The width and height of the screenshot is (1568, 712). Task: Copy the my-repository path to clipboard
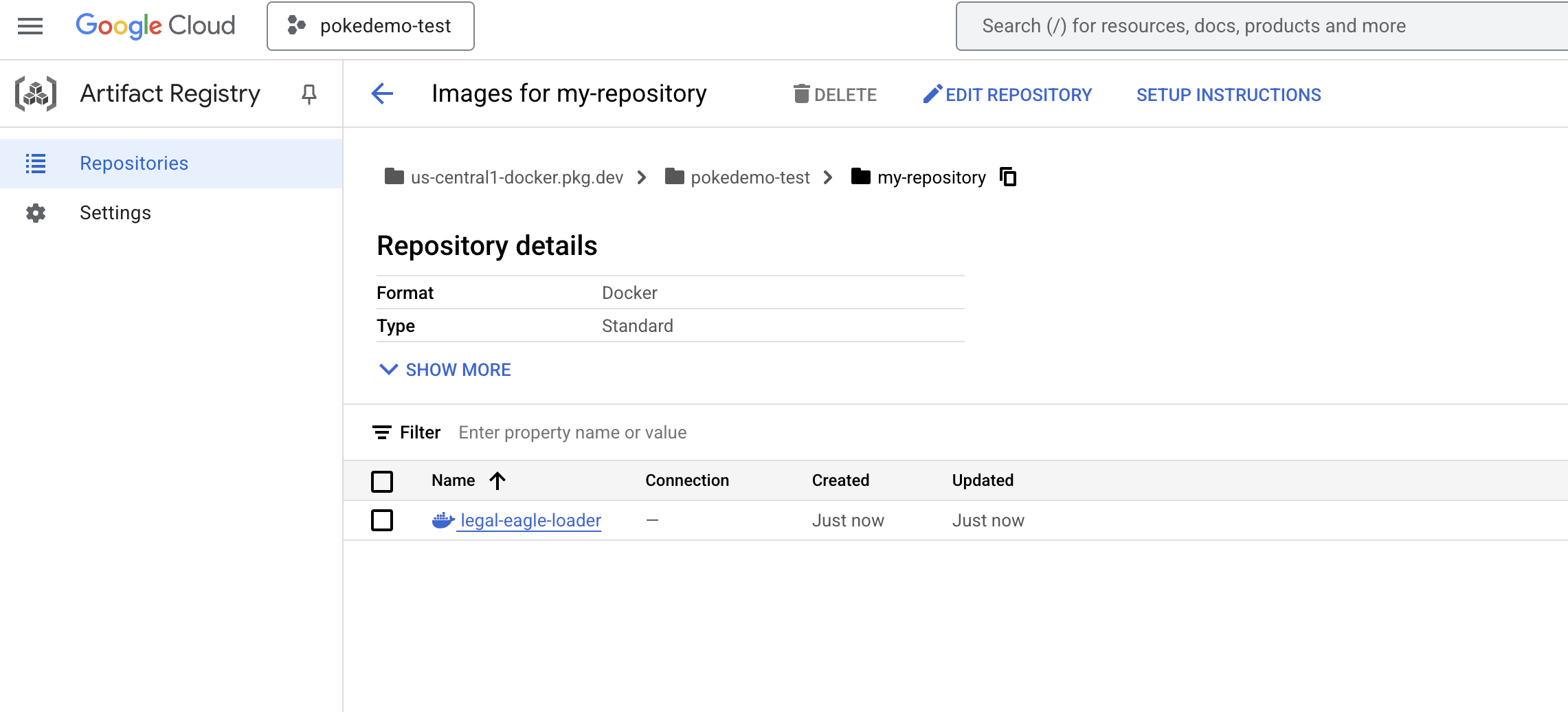[1008, 177]
